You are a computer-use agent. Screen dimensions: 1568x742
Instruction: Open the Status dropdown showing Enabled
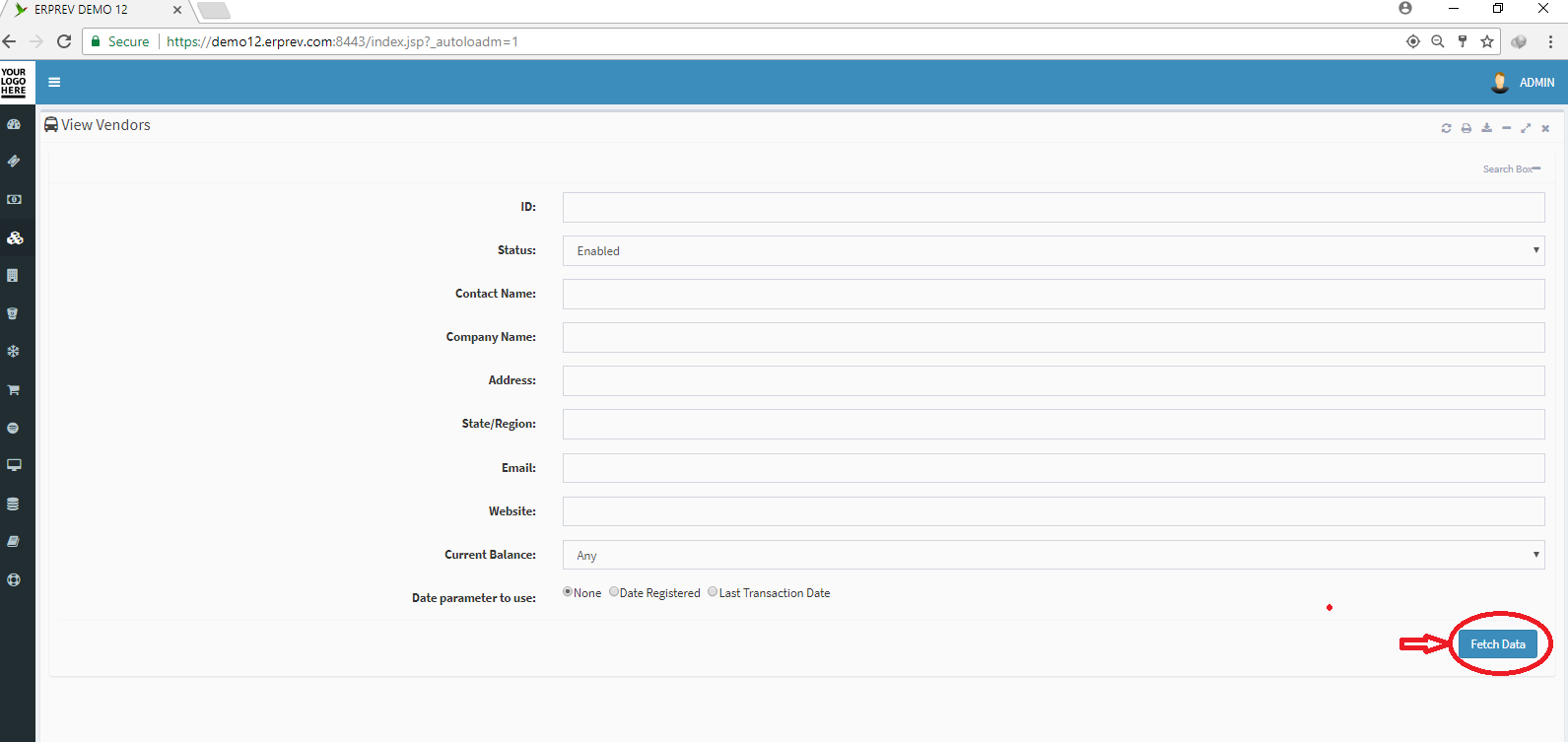[x=1054, y=250]
